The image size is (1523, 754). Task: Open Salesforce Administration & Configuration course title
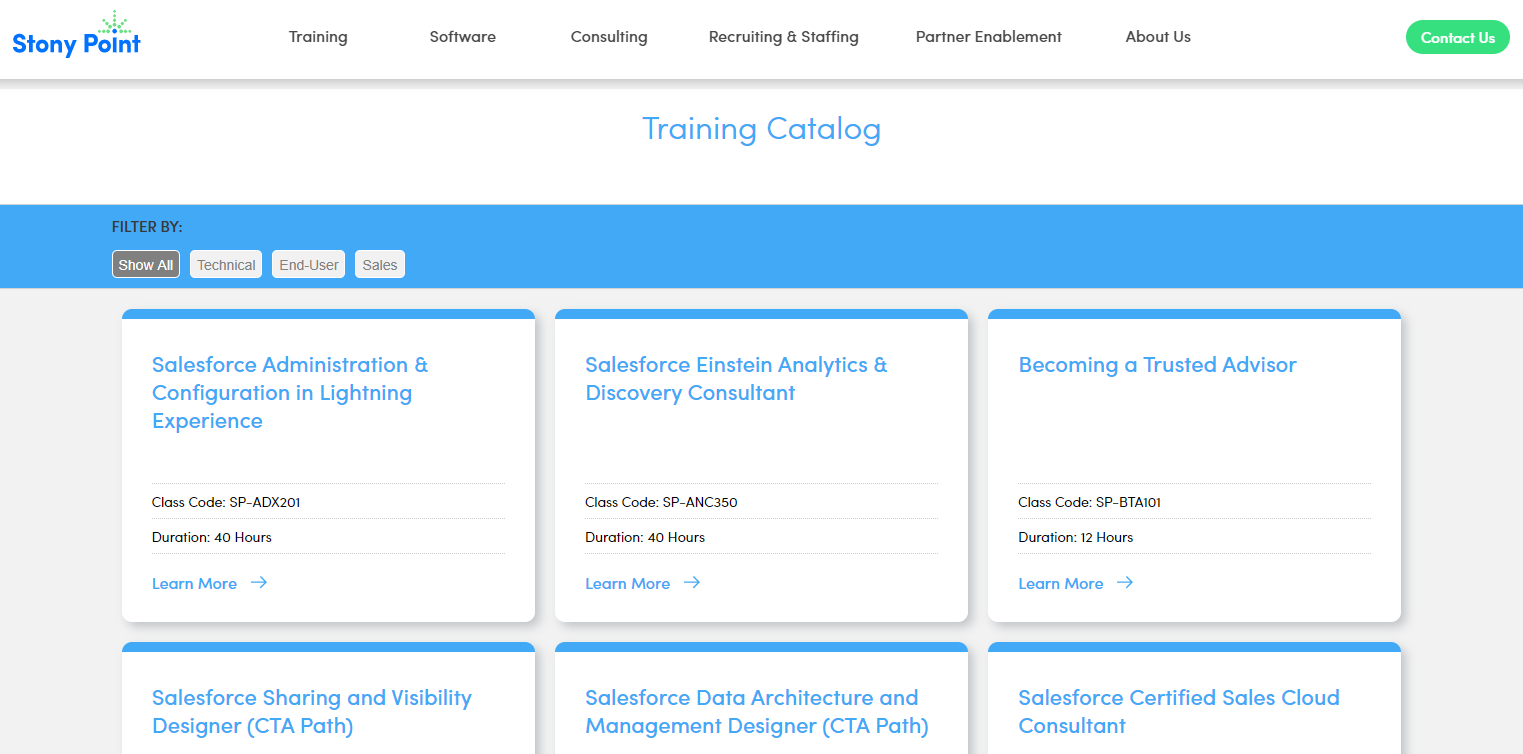(290, 393)
